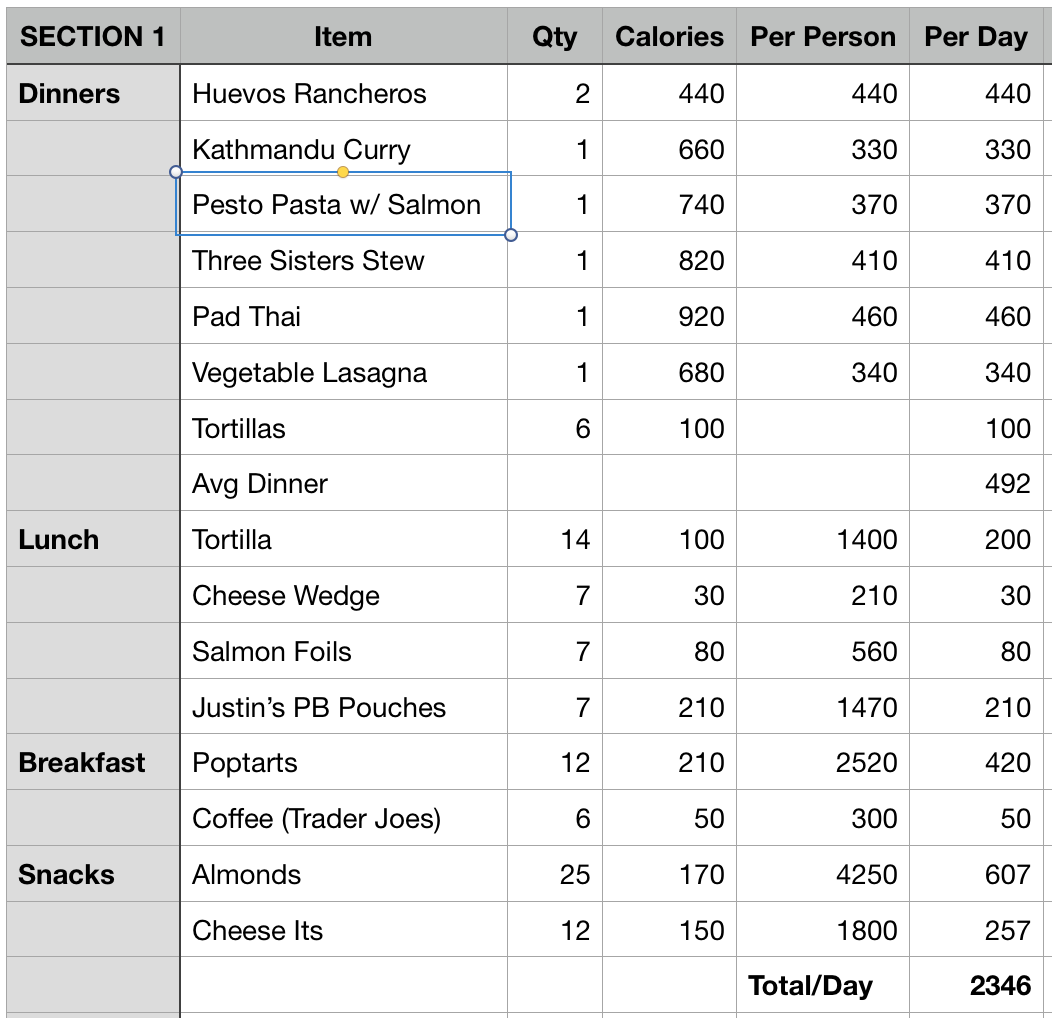
Task: Click the Item column header
Action: click(x=342, y=37)
